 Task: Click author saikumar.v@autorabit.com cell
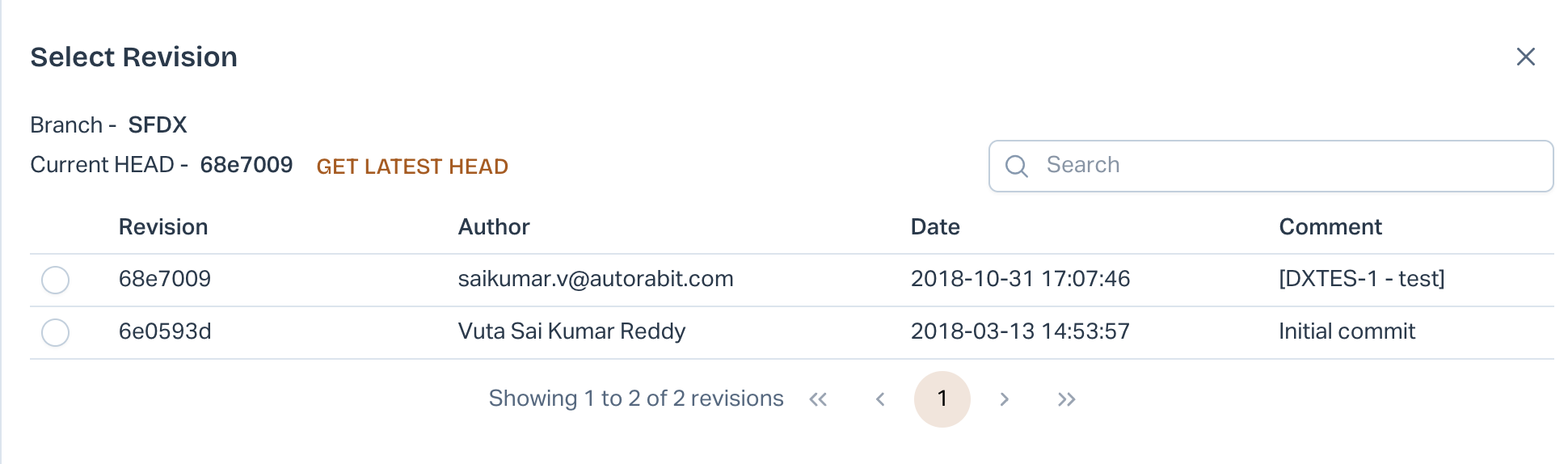tap(596, 279)
